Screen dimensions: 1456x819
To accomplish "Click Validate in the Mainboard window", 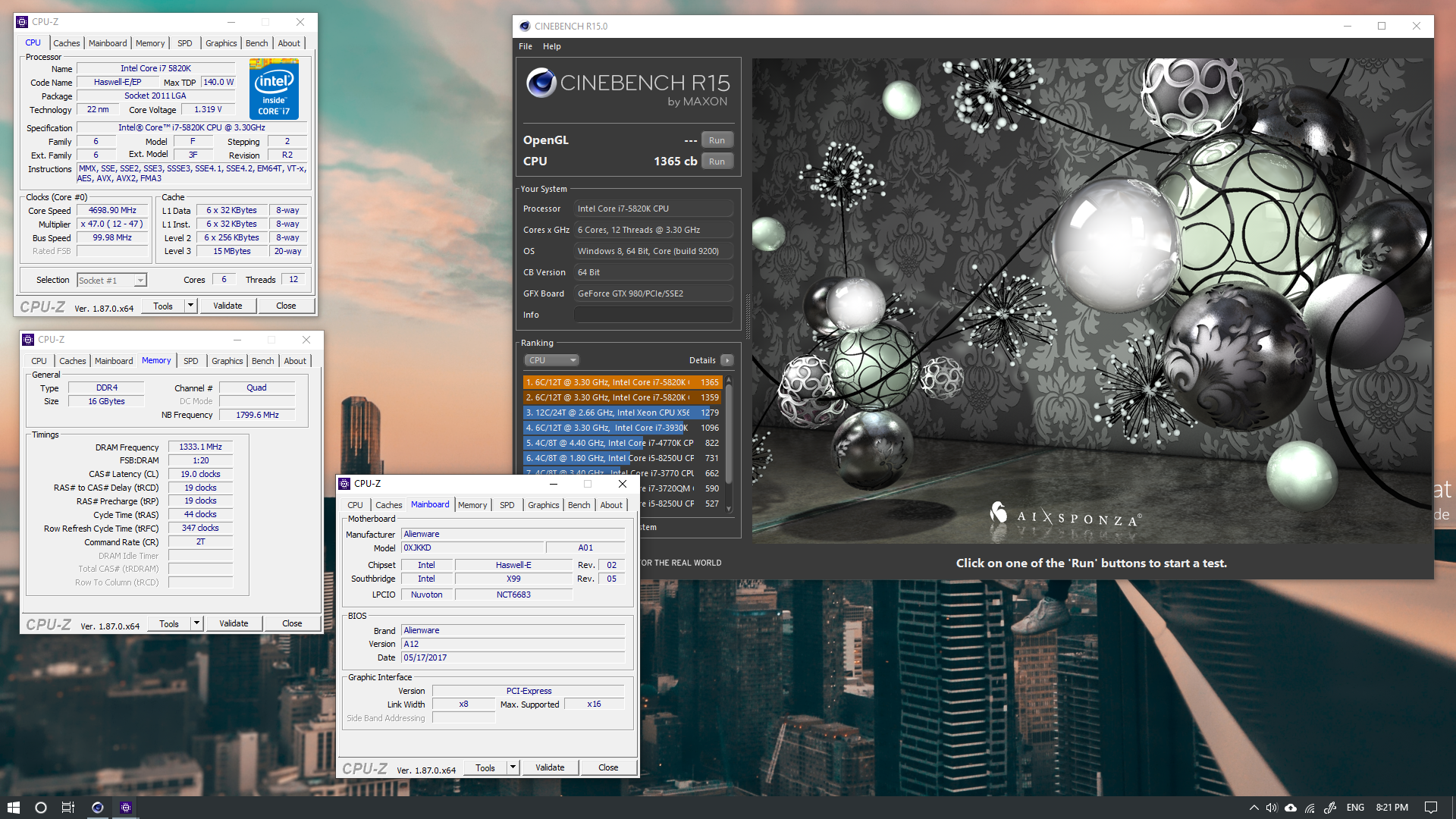I will pyautogui.click(x=550, y=767).
